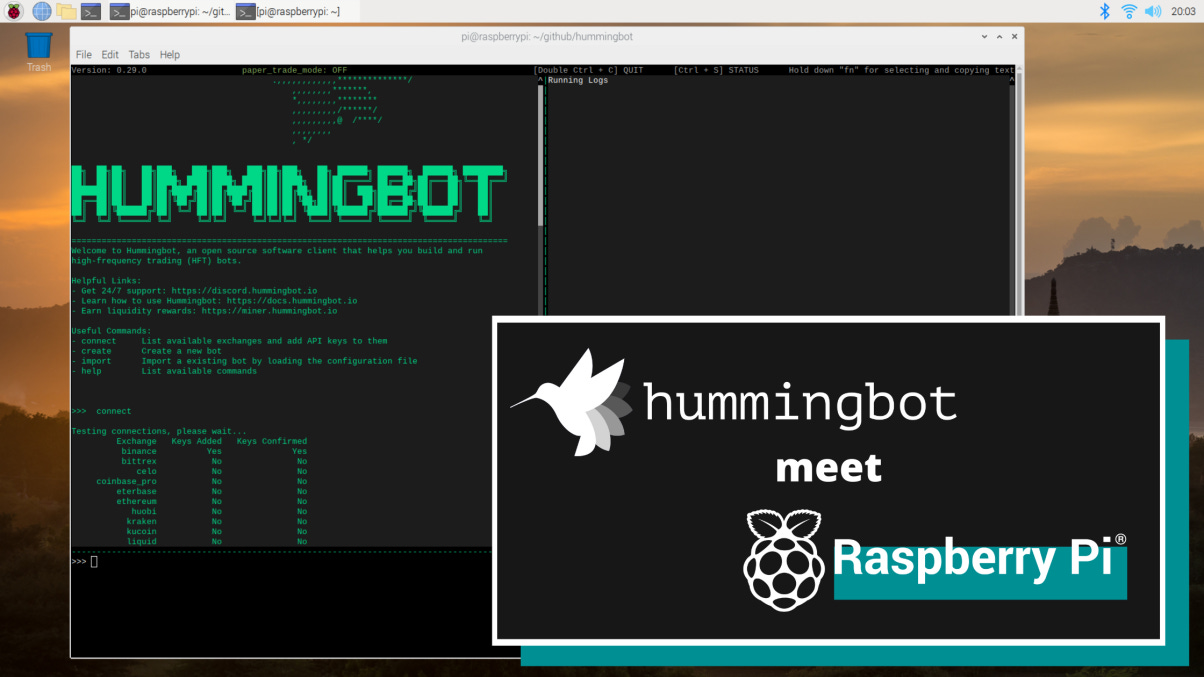This screenshot has height=677, width=1204.
Task: Click the kucoin exchange row
Action: [217, 532]
